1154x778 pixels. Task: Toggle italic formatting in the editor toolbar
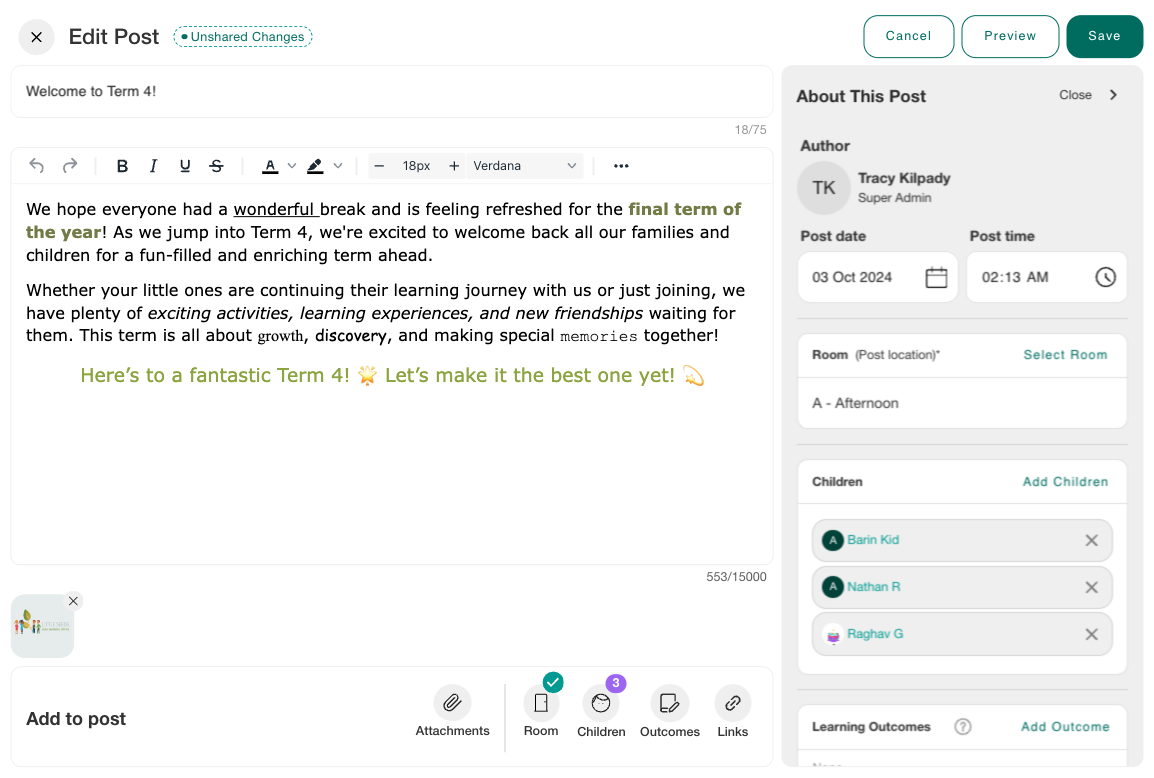pyautogui.click(x=153, y=165)
